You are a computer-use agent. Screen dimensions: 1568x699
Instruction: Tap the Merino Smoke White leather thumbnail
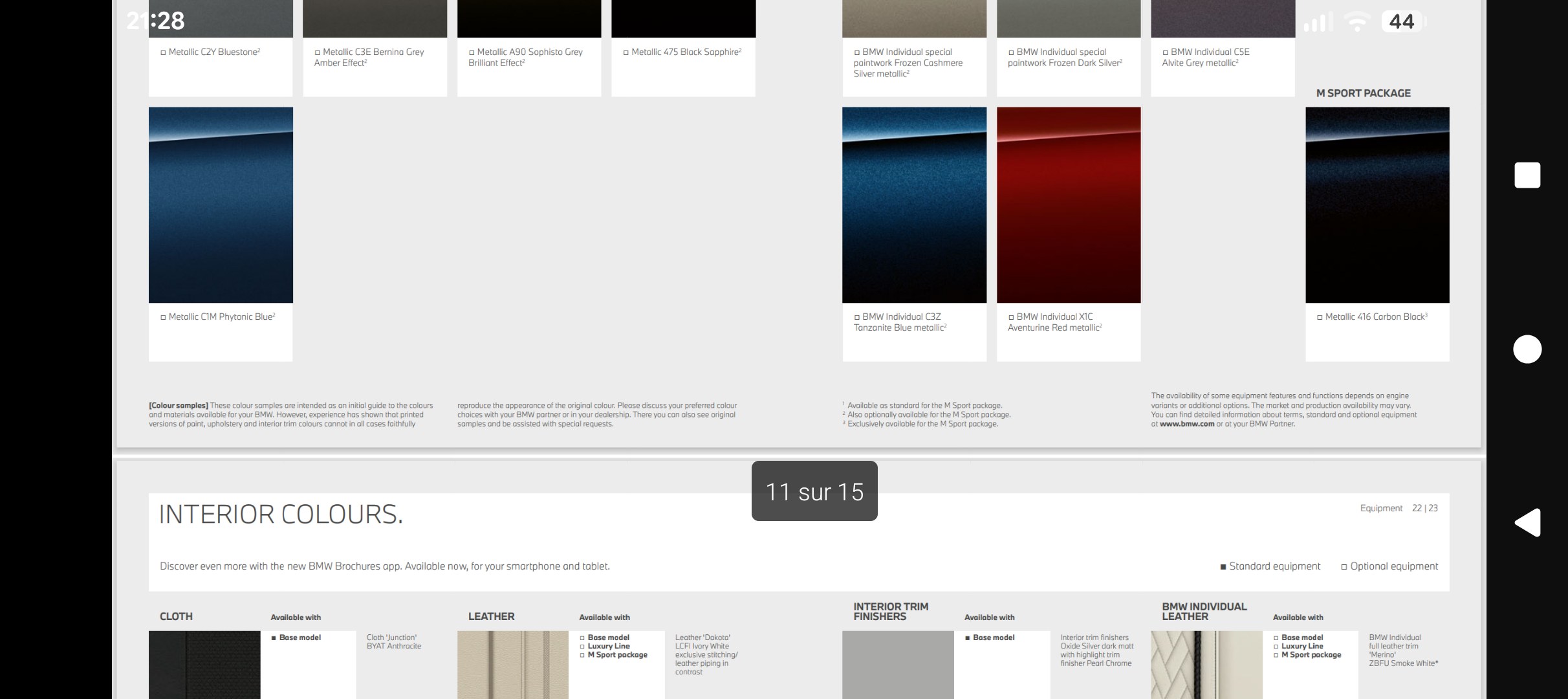click(x=1206, y=665)
